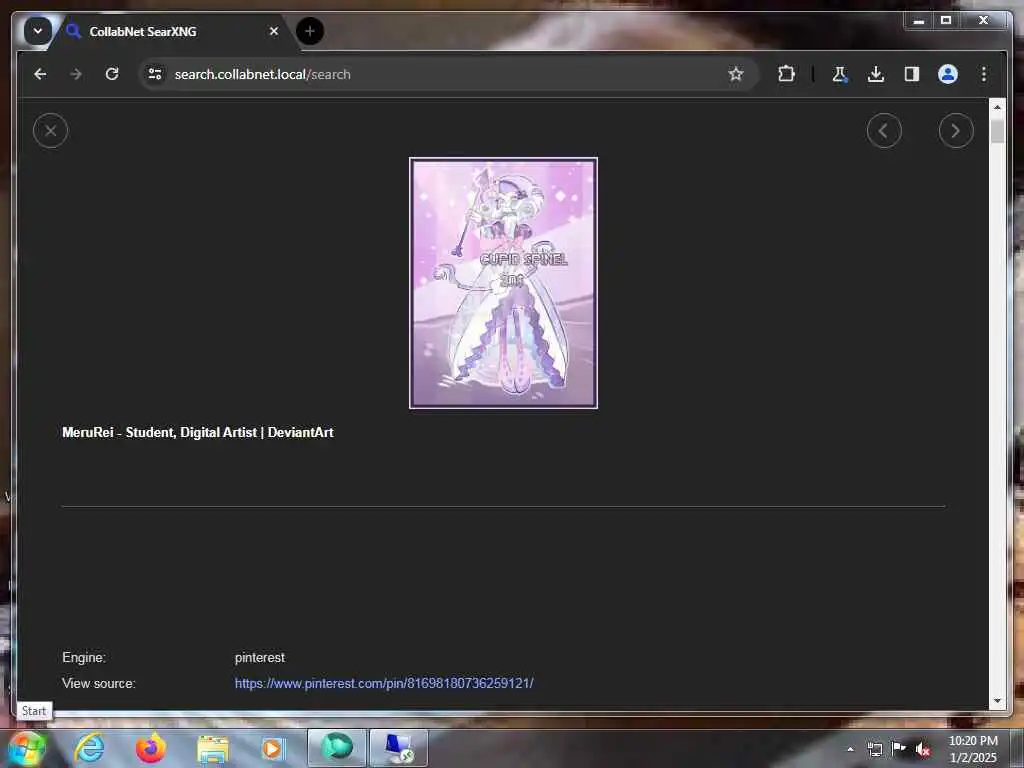Bookmark this page with the star

pos(735,74)
